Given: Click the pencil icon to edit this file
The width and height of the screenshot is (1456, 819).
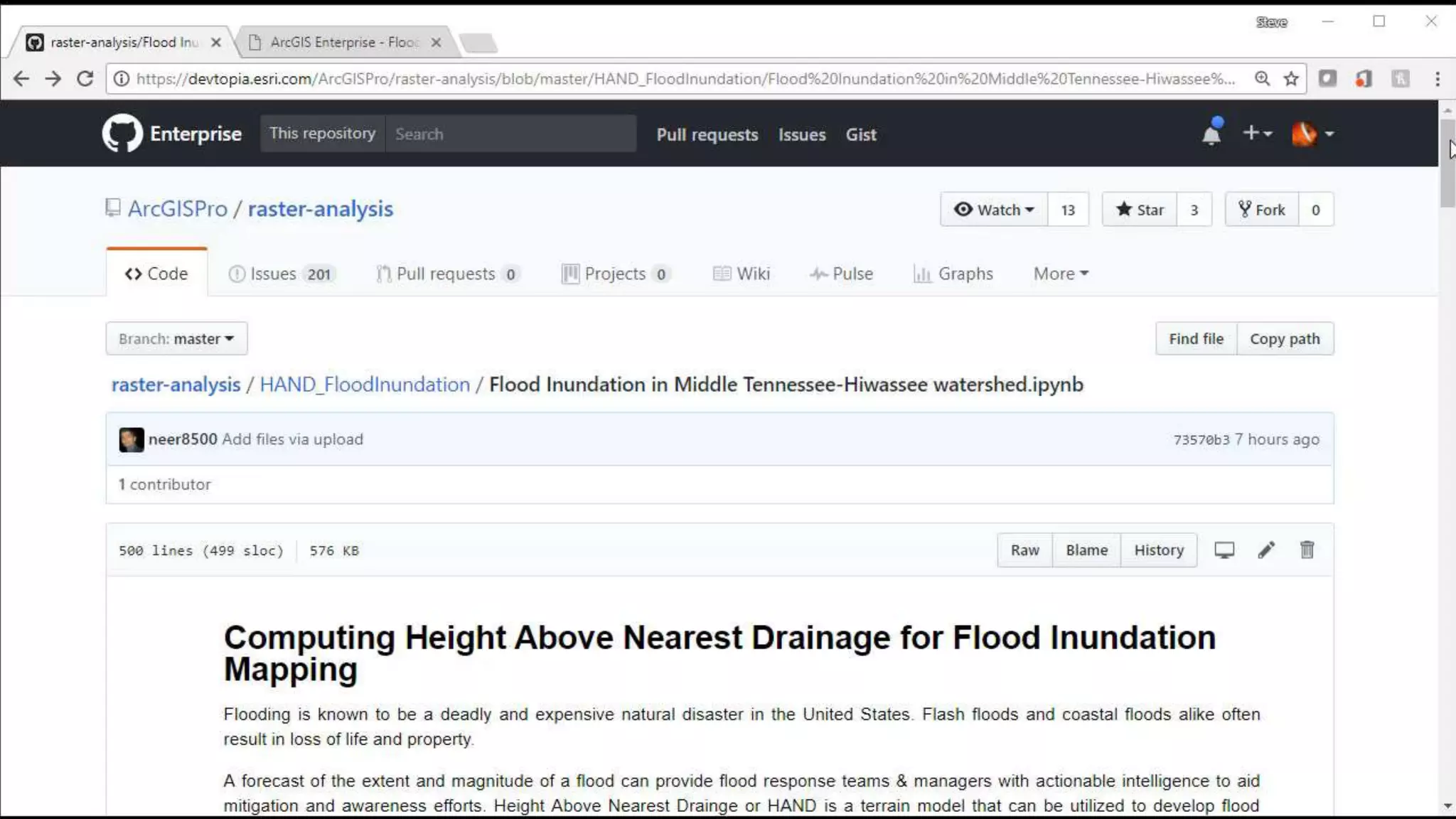Looking at the screenshot, I should (x=1266, y=550).
